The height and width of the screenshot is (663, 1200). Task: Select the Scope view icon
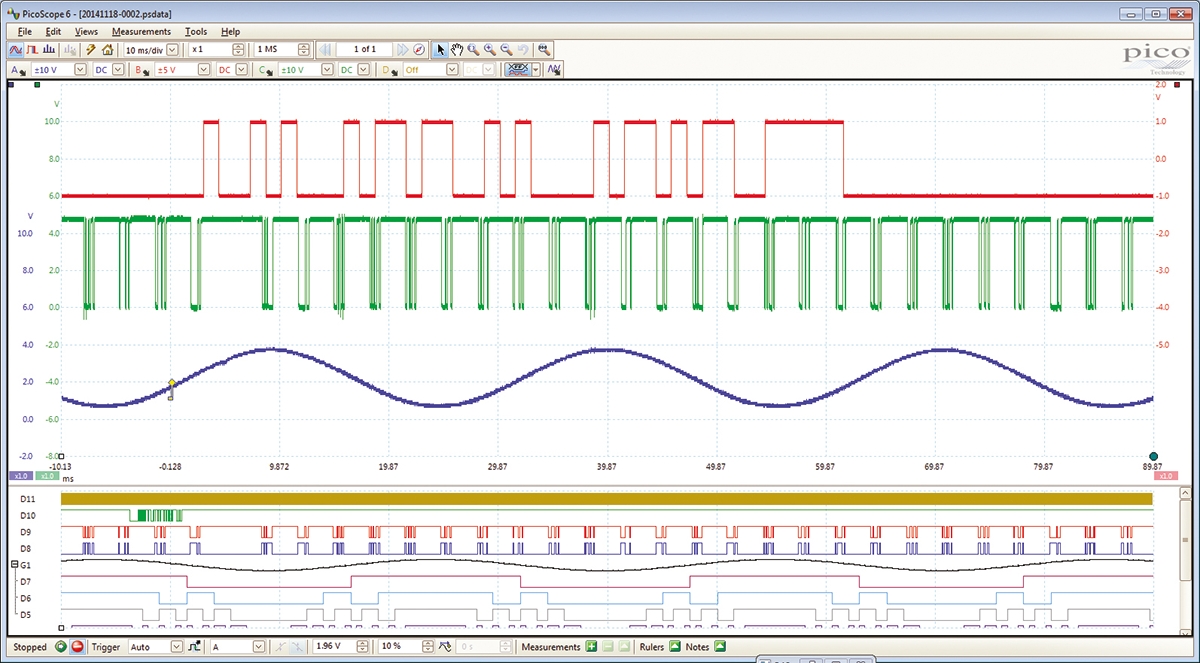tap(16, 49)
